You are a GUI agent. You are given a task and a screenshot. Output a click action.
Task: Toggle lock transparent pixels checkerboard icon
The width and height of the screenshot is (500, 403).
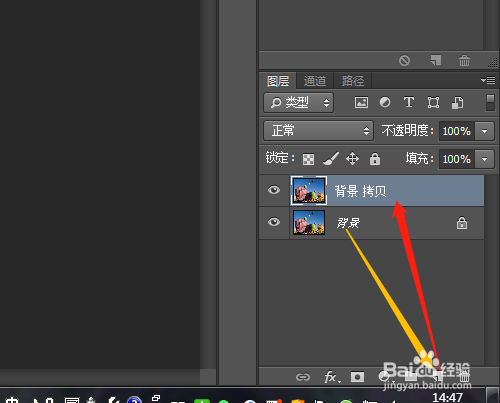coord(308,159)
